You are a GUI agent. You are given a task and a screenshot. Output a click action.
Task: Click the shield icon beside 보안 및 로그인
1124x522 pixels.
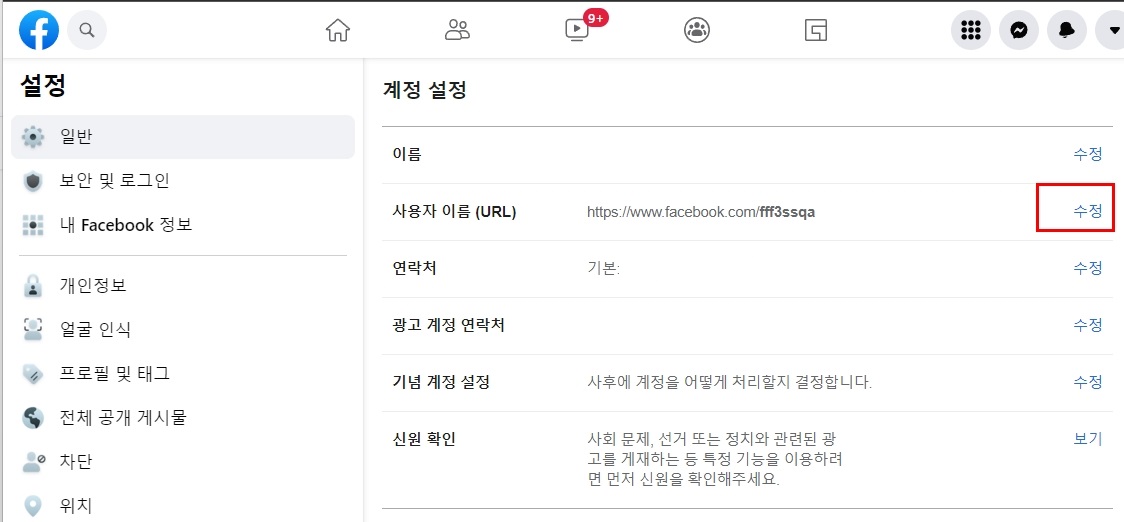(33, 181)
